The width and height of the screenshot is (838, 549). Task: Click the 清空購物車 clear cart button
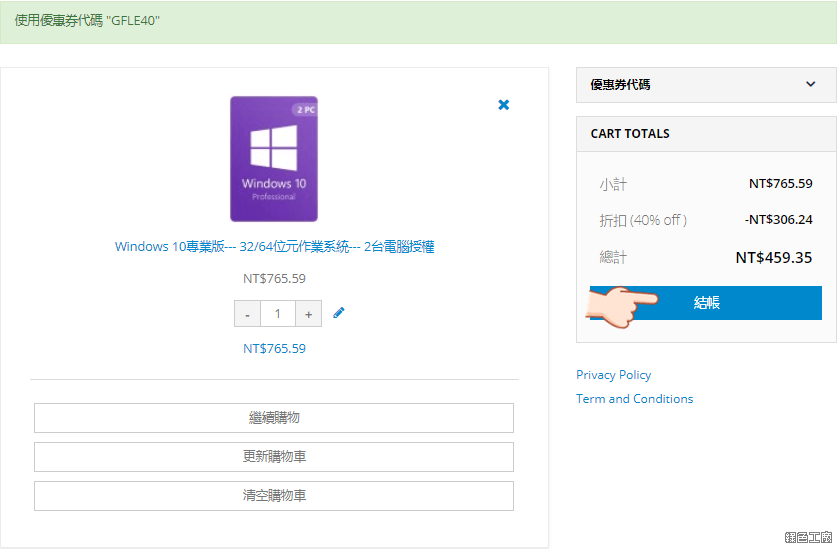(274, 496)
